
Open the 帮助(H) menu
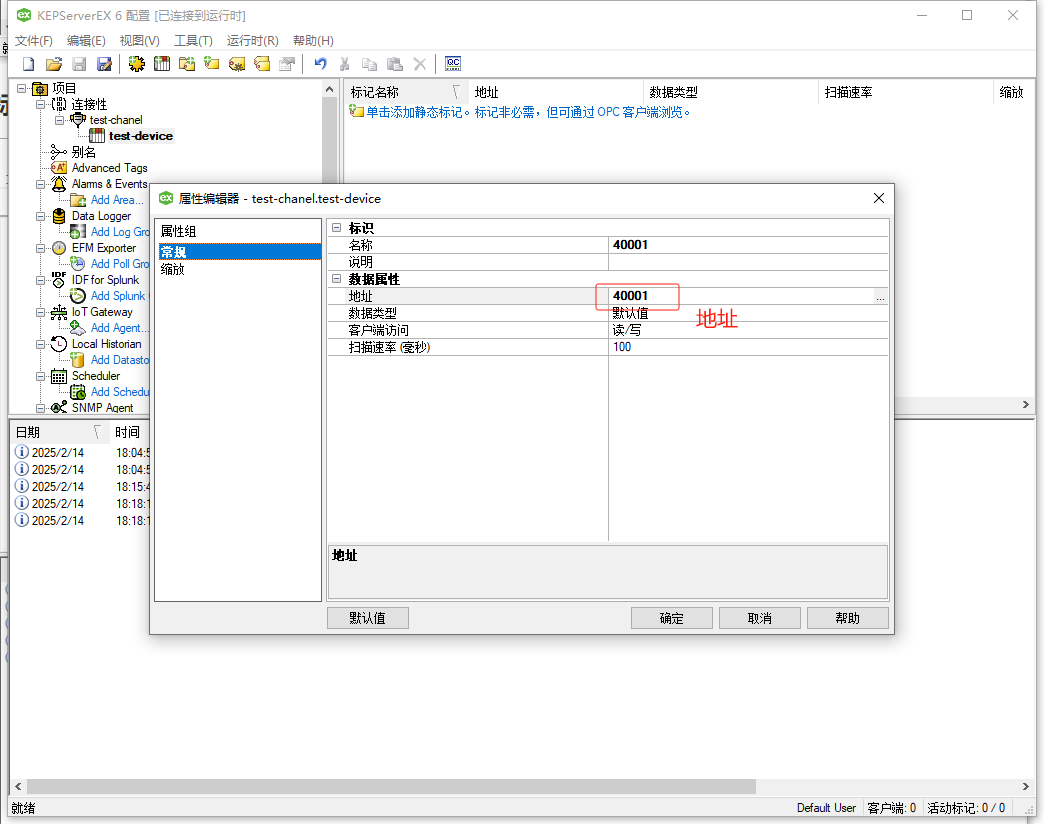point(313,41)
